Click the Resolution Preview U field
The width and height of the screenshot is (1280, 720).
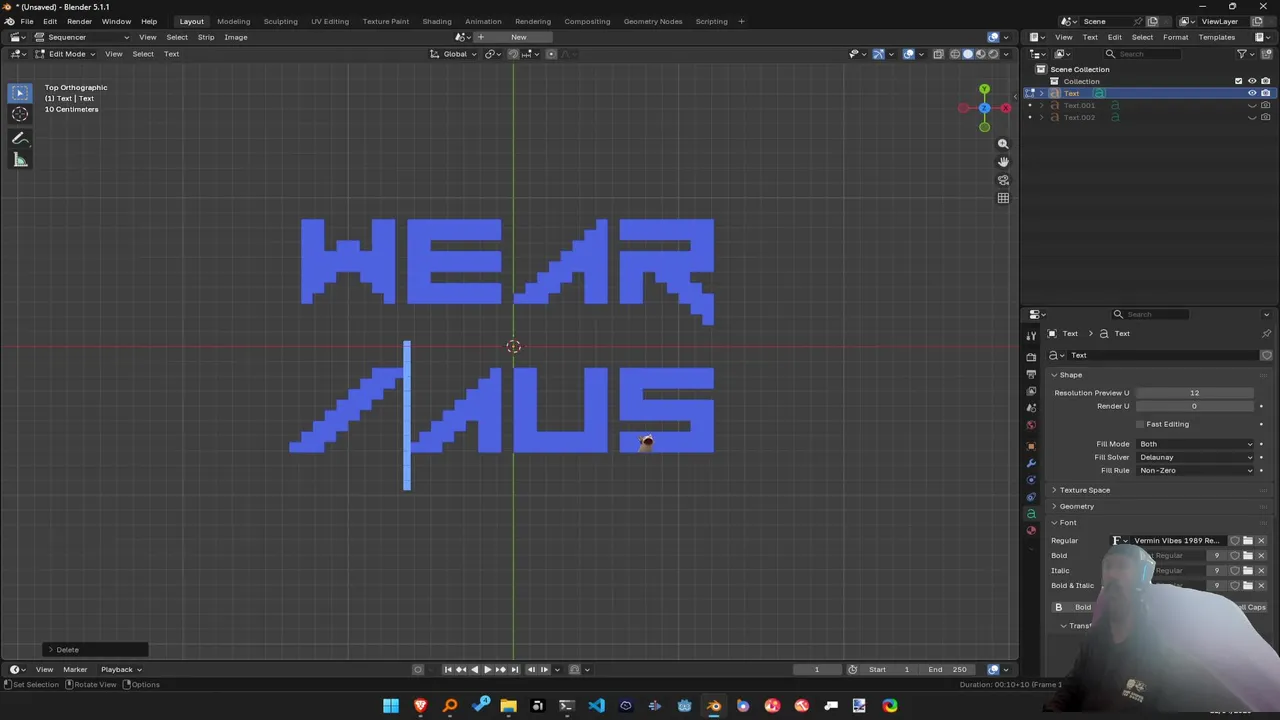[1195, 393]
